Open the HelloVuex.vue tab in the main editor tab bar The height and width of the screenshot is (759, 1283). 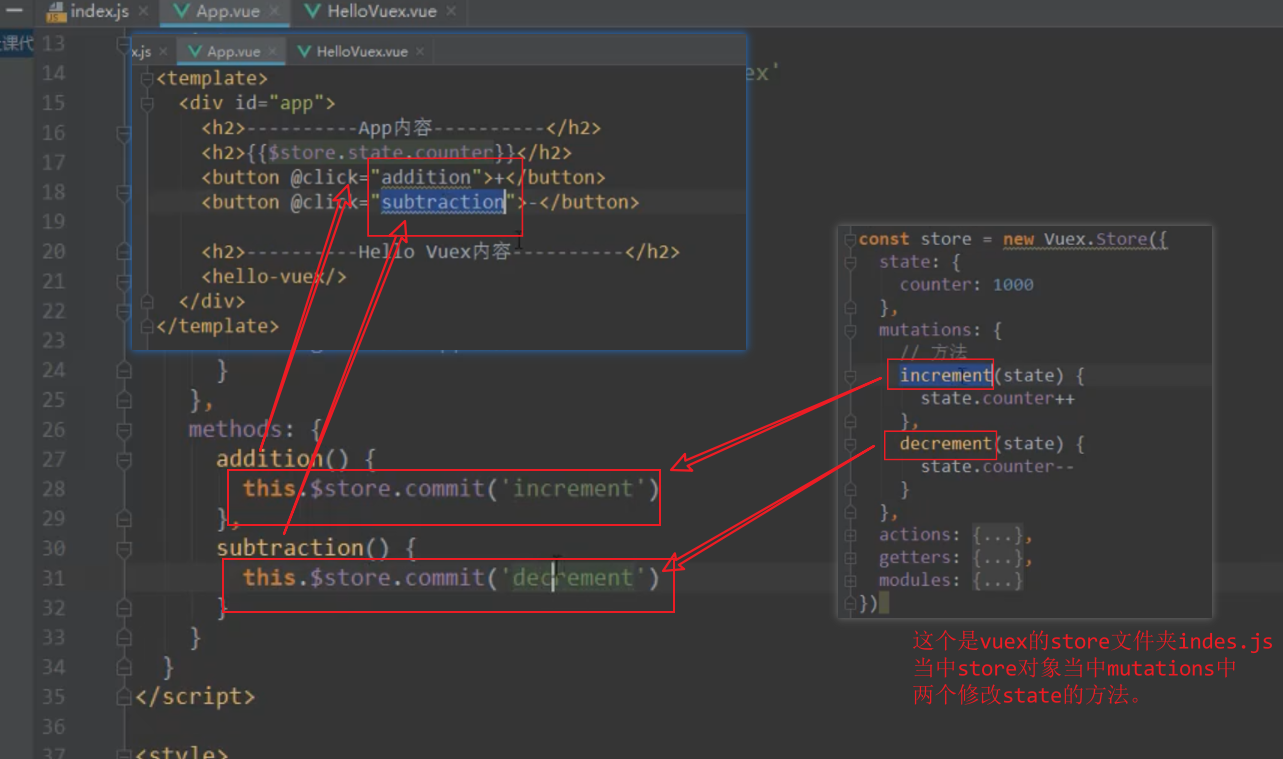tap(381, 12)
